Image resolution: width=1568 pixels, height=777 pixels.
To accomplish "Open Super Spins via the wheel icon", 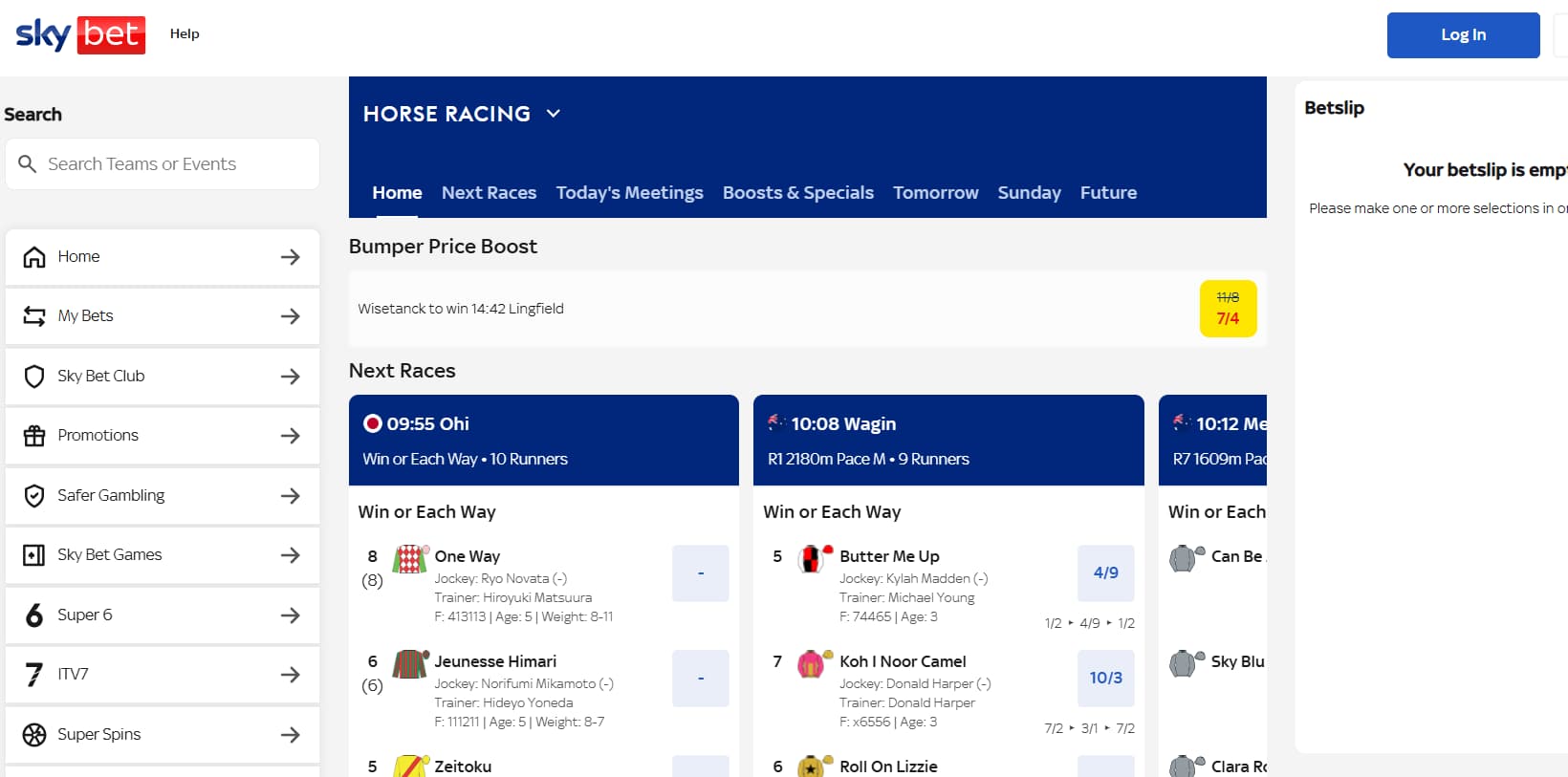I will (x=34, y=734).
